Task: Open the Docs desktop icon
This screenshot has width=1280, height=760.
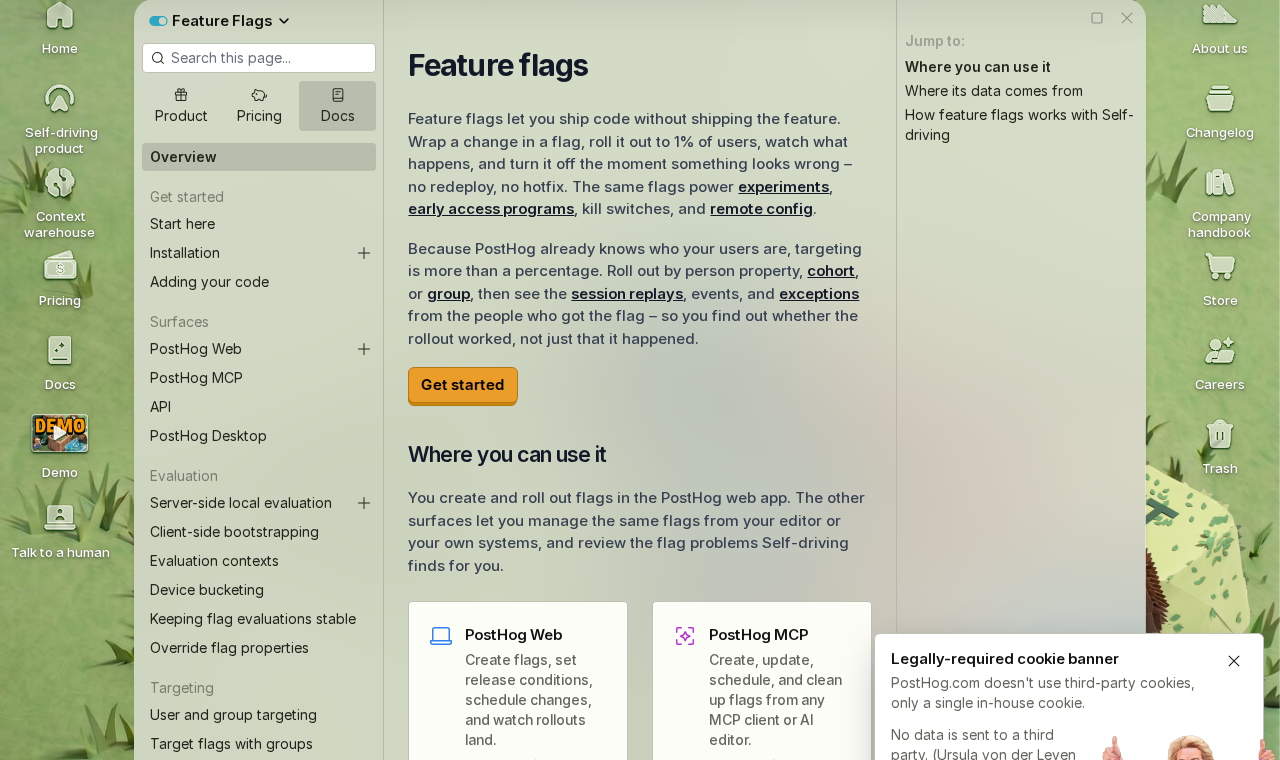Action: coord(60,362)
